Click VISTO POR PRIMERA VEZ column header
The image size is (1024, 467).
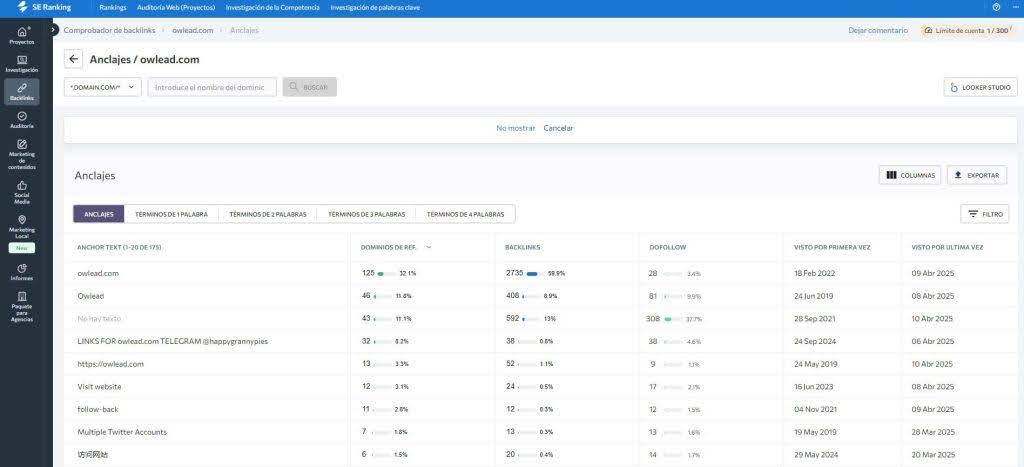click(832, 248)
